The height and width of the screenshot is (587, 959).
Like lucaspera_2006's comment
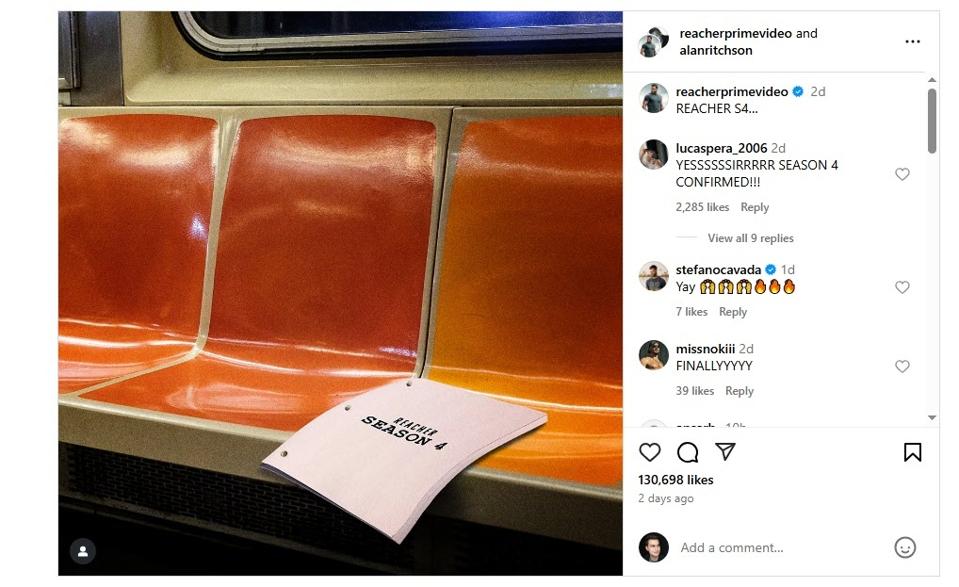tap(902, 174)
